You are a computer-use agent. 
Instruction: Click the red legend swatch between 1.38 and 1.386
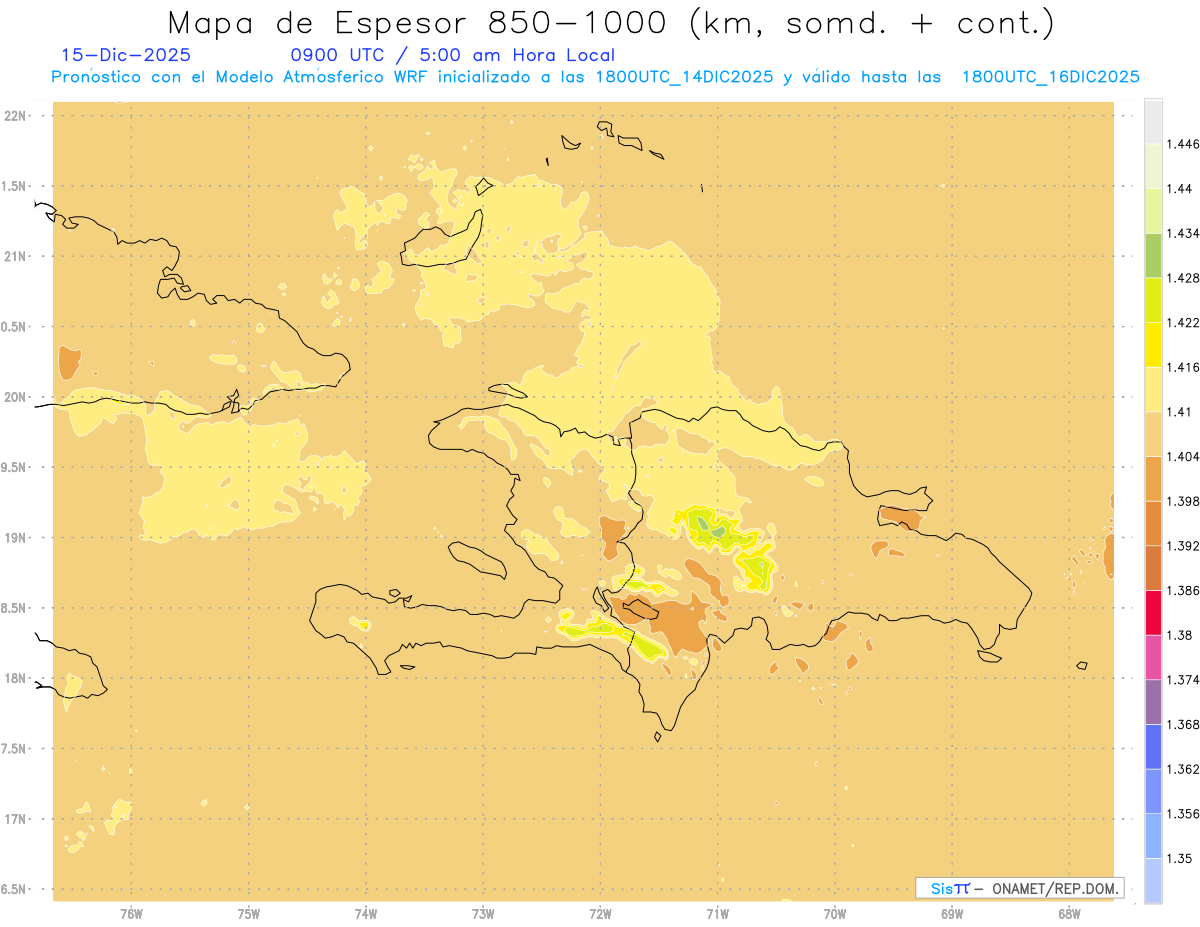pos(1153,612)
